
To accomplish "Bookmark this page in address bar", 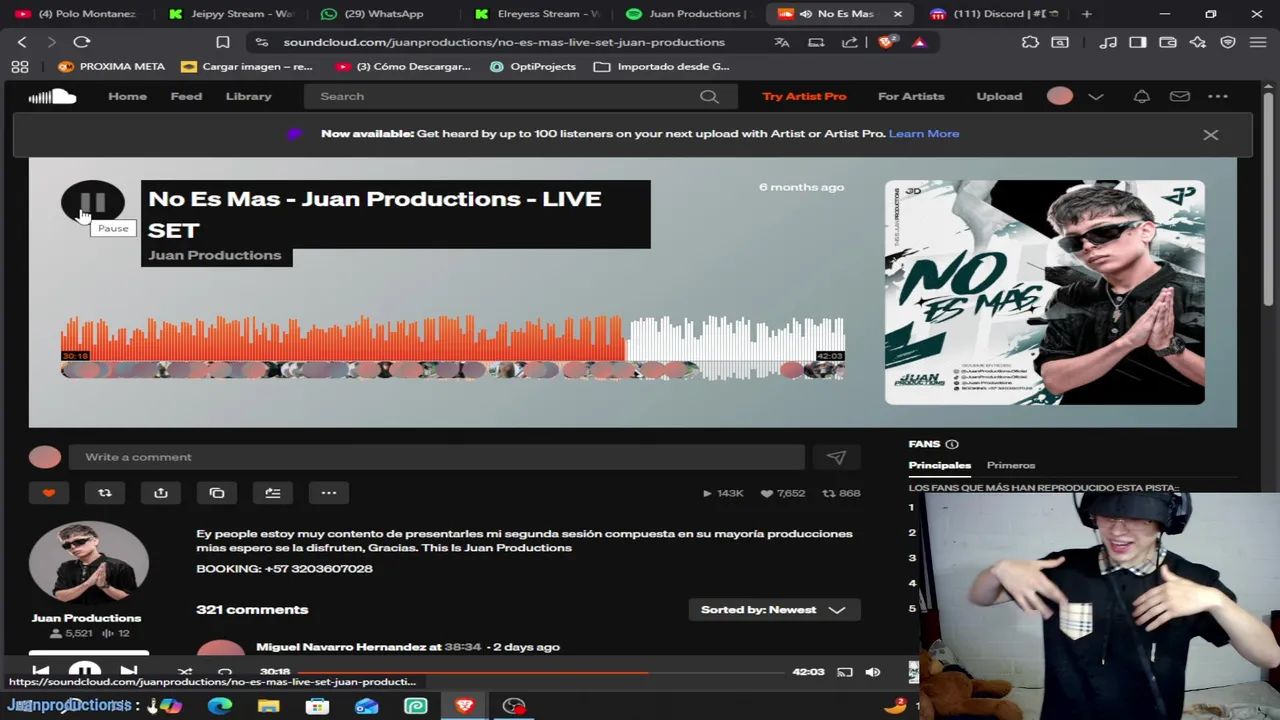I will coord(223,42).
